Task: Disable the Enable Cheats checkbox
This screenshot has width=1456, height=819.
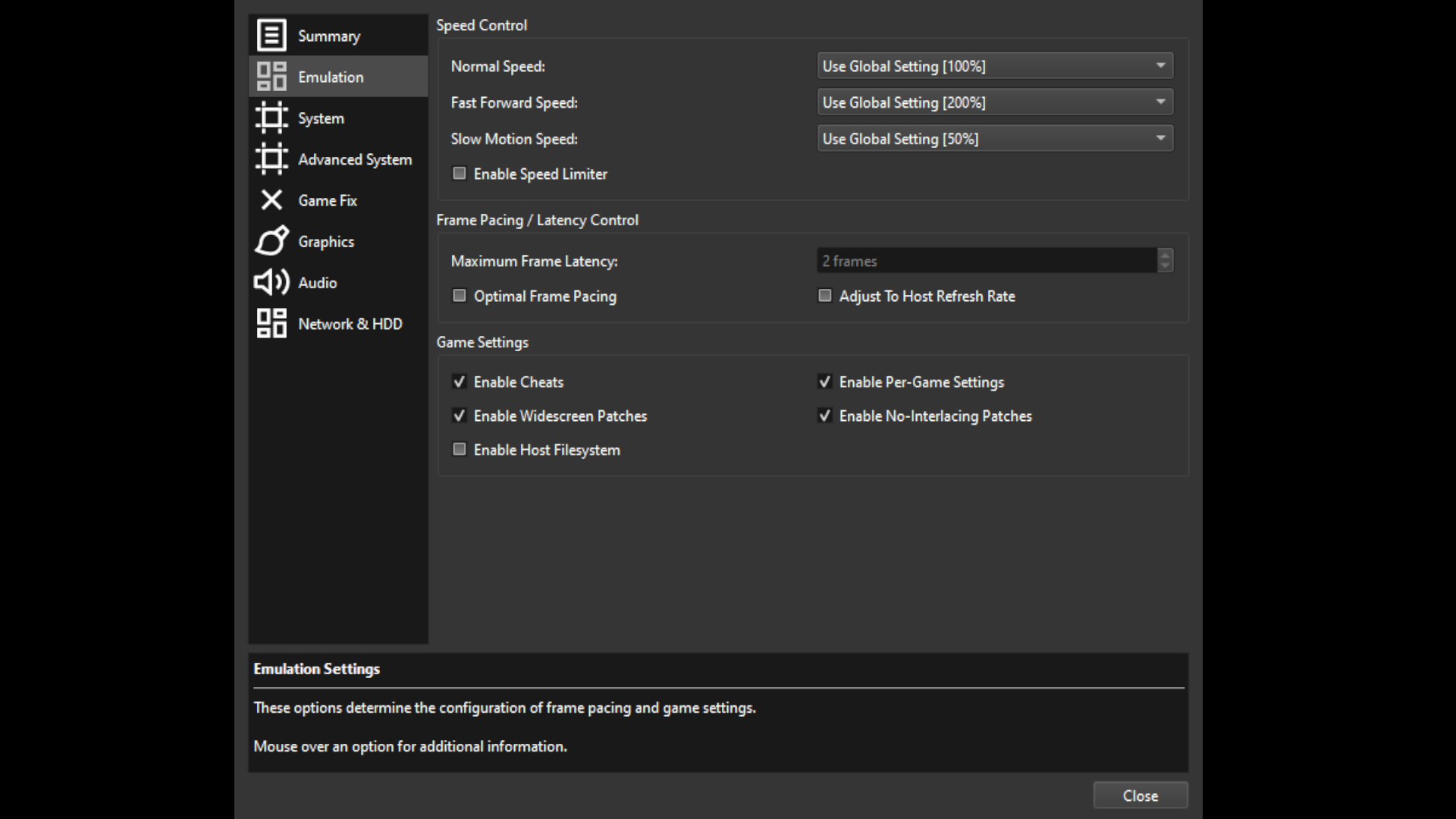Action: (x=459, y=381)
